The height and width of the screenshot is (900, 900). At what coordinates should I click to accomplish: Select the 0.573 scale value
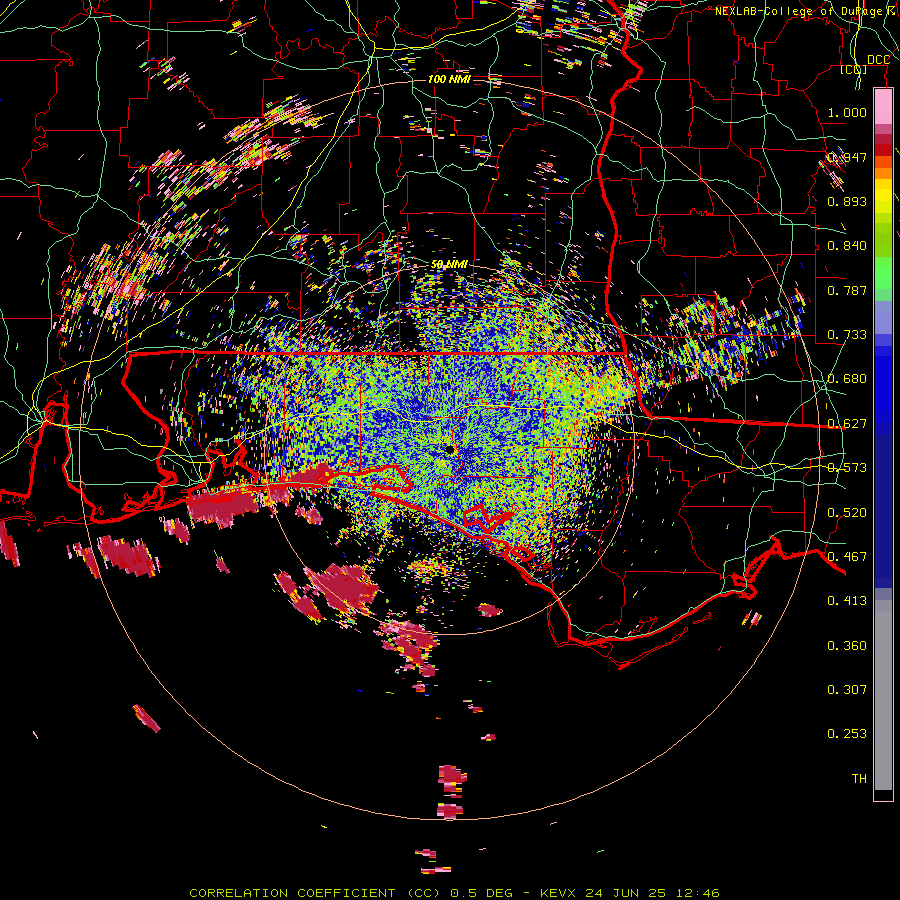[847, 467]
